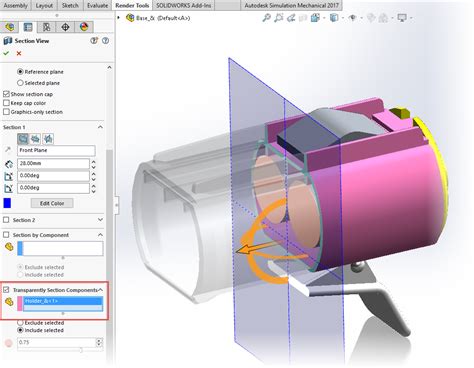Switch to the Evaluate tab
Viewport: 474px width, 368px height.
tap(97, 5)
